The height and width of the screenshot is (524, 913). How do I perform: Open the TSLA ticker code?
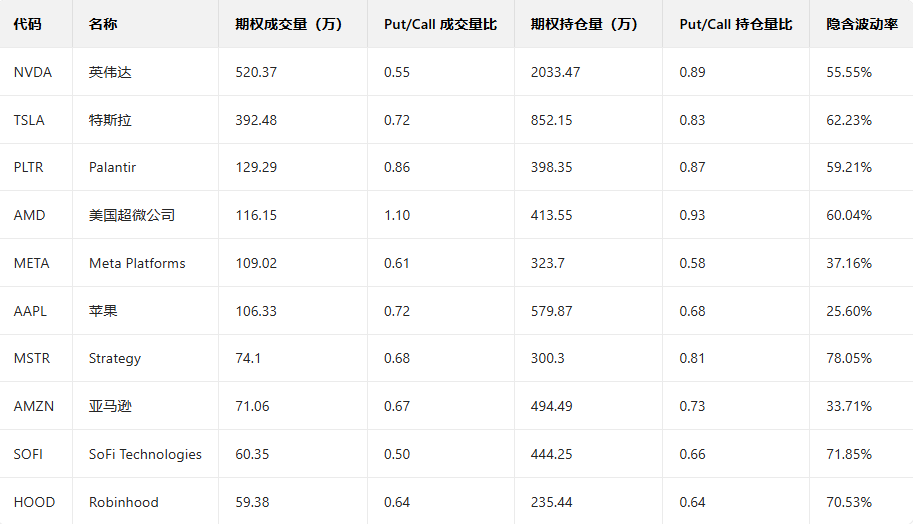point(30,120)
